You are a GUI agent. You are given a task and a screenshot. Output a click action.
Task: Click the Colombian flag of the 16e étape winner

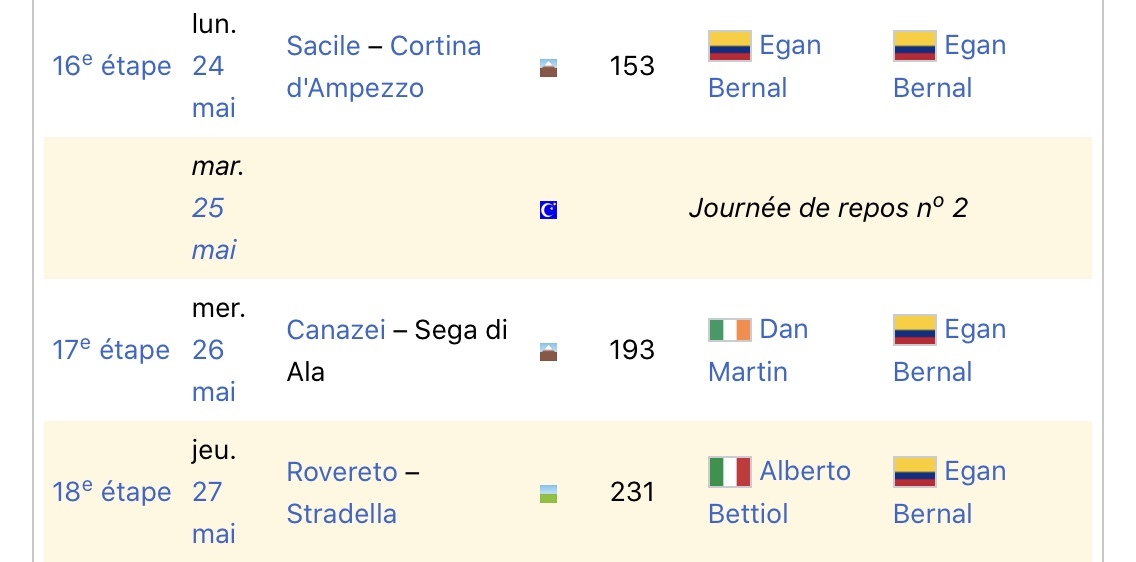tap(729, 46)
